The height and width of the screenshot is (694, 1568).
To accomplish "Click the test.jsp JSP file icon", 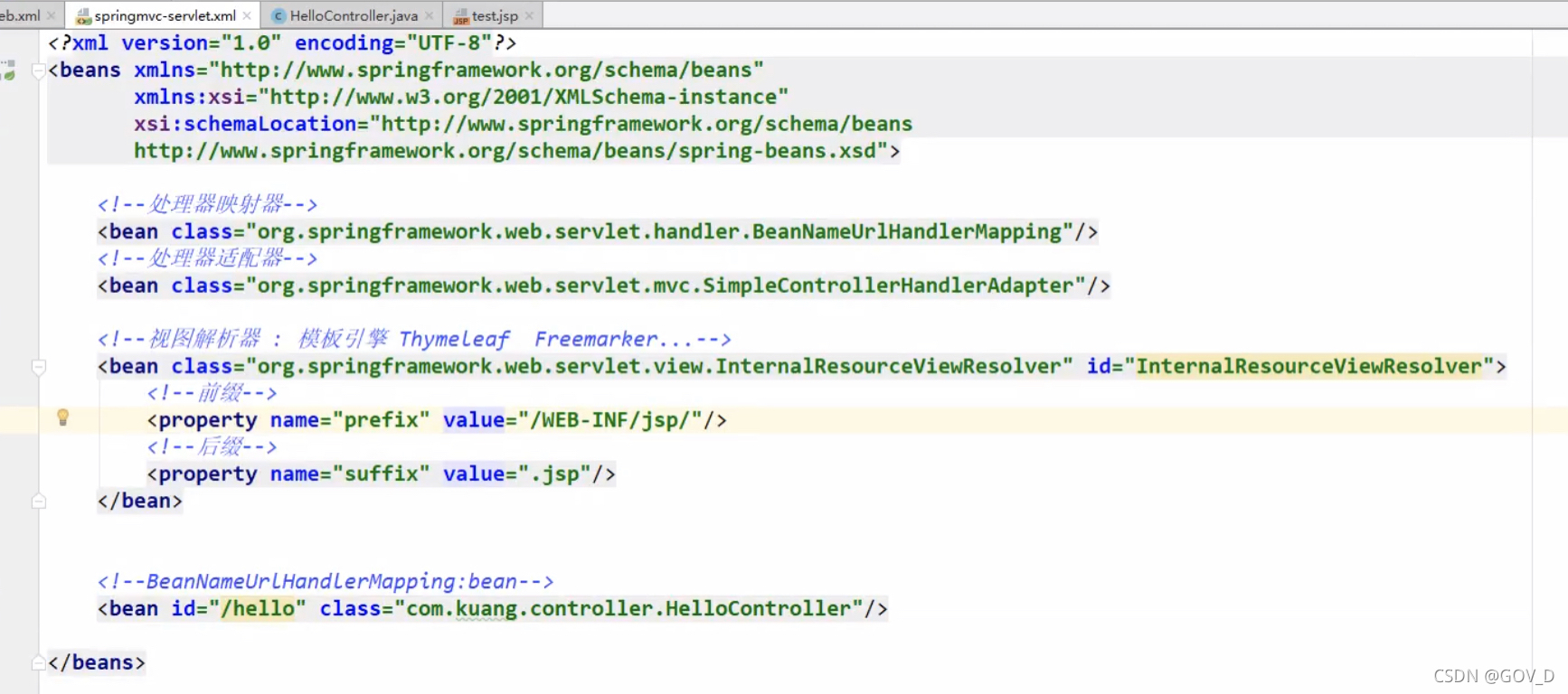I will pyautogui.click(x=461, y=16).
